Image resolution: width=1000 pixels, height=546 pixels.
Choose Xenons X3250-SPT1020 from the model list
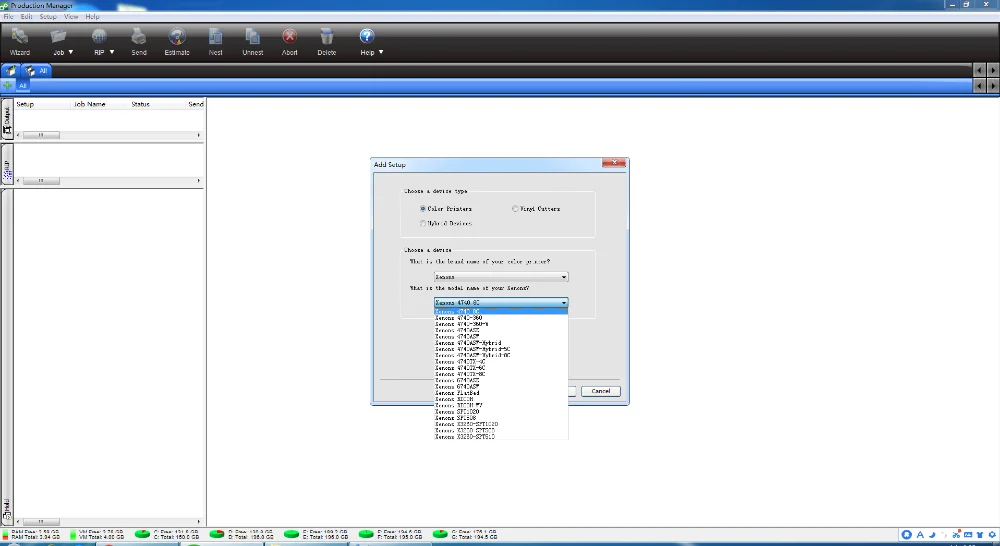tap(501, 424)
